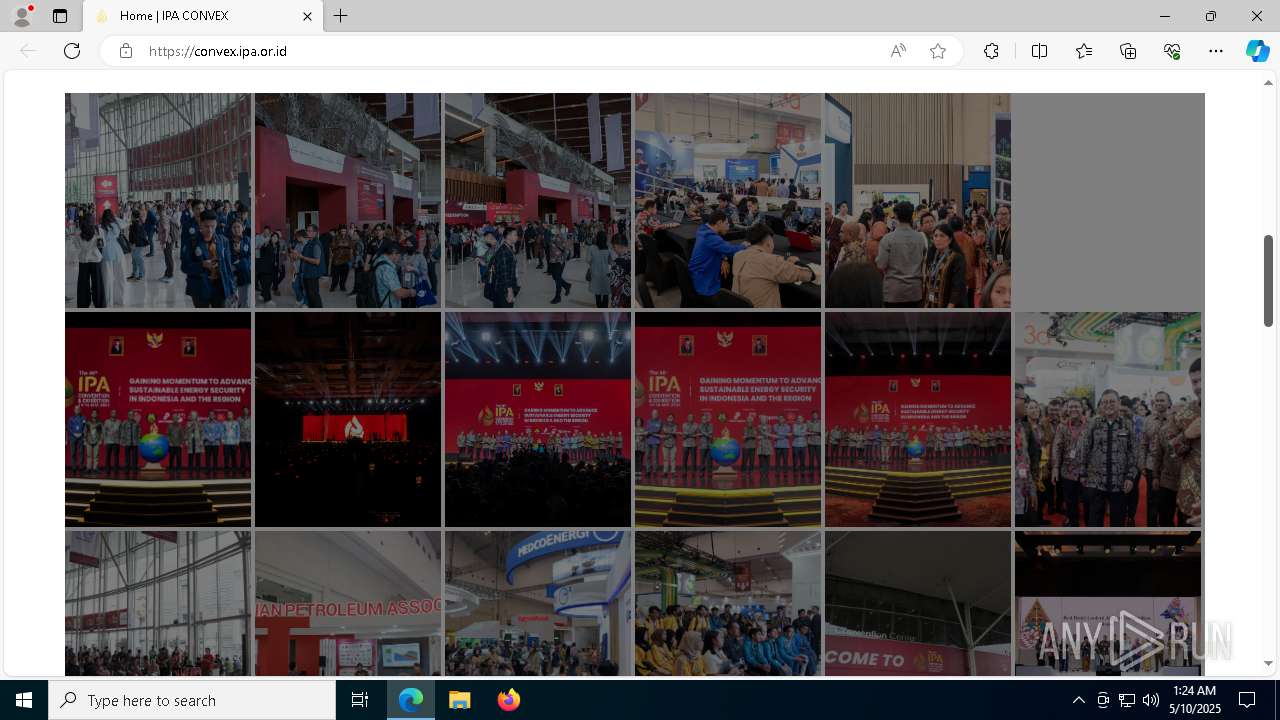The width and height of the screenshot is (1280, 720).
Task: Open the Copilot sidebar icon
Action: (1258, 51)
